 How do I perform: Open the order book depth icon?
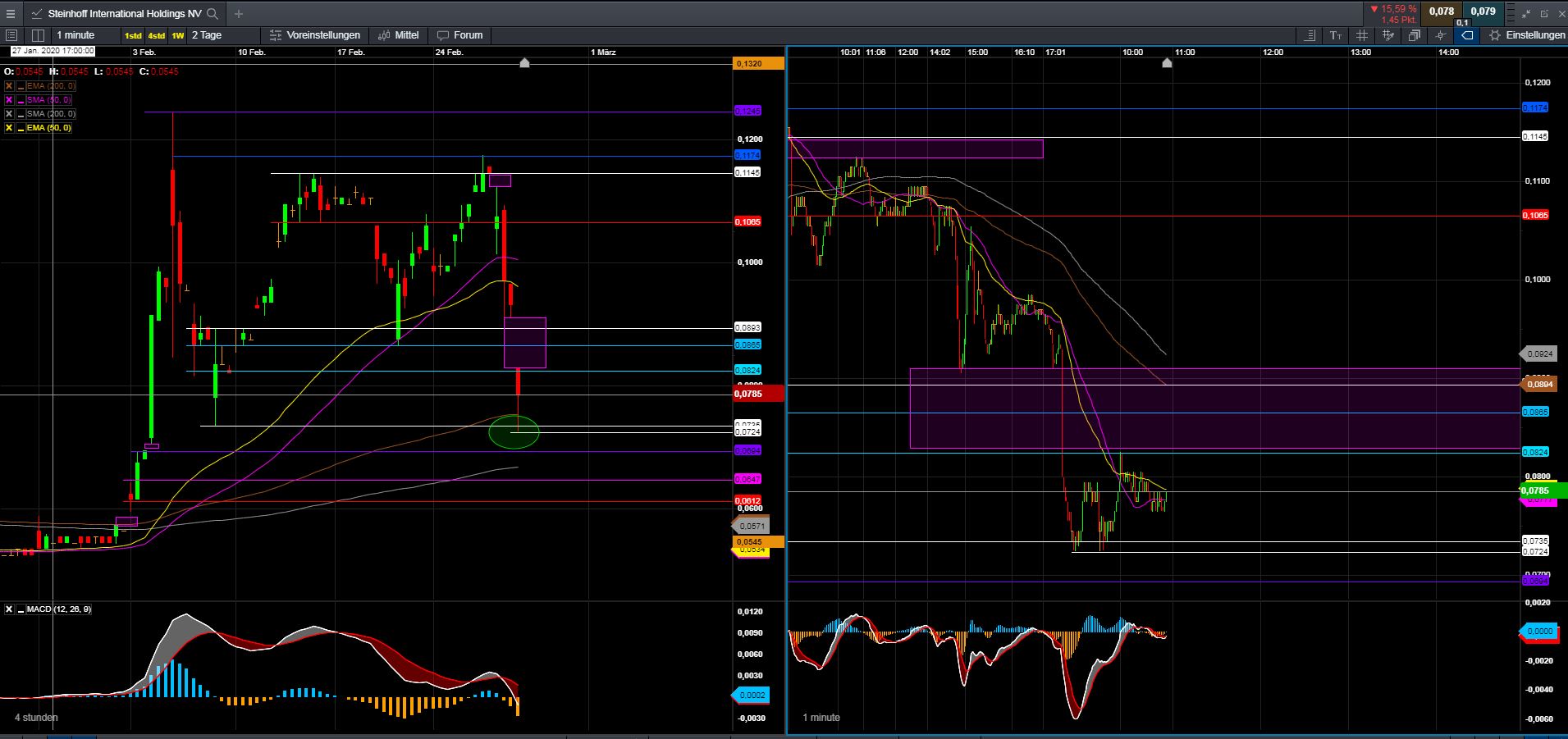click(x=1310, y=35)
